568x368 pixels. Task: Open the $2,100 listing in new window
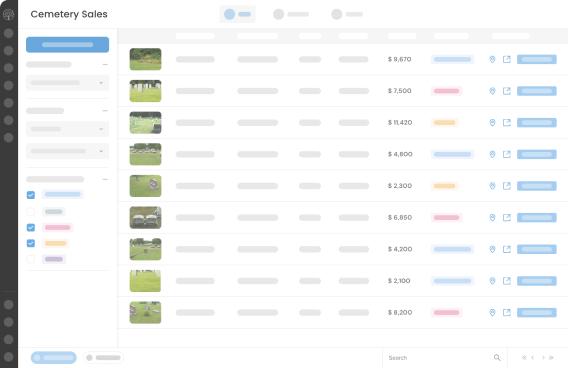click(506, 281)
